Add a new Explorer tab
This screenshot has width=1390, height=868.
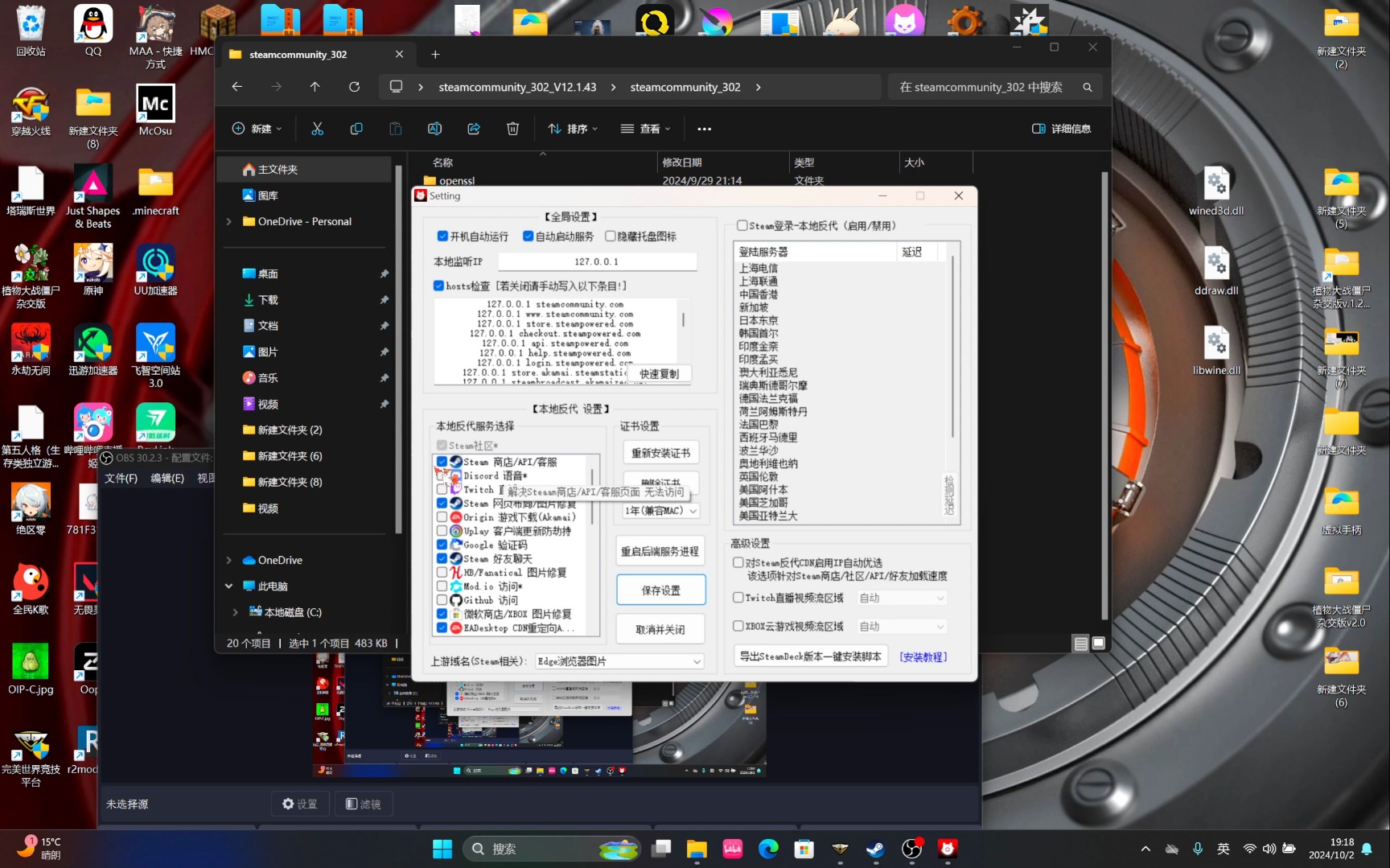pyautogui.click(x=435, y=54)
